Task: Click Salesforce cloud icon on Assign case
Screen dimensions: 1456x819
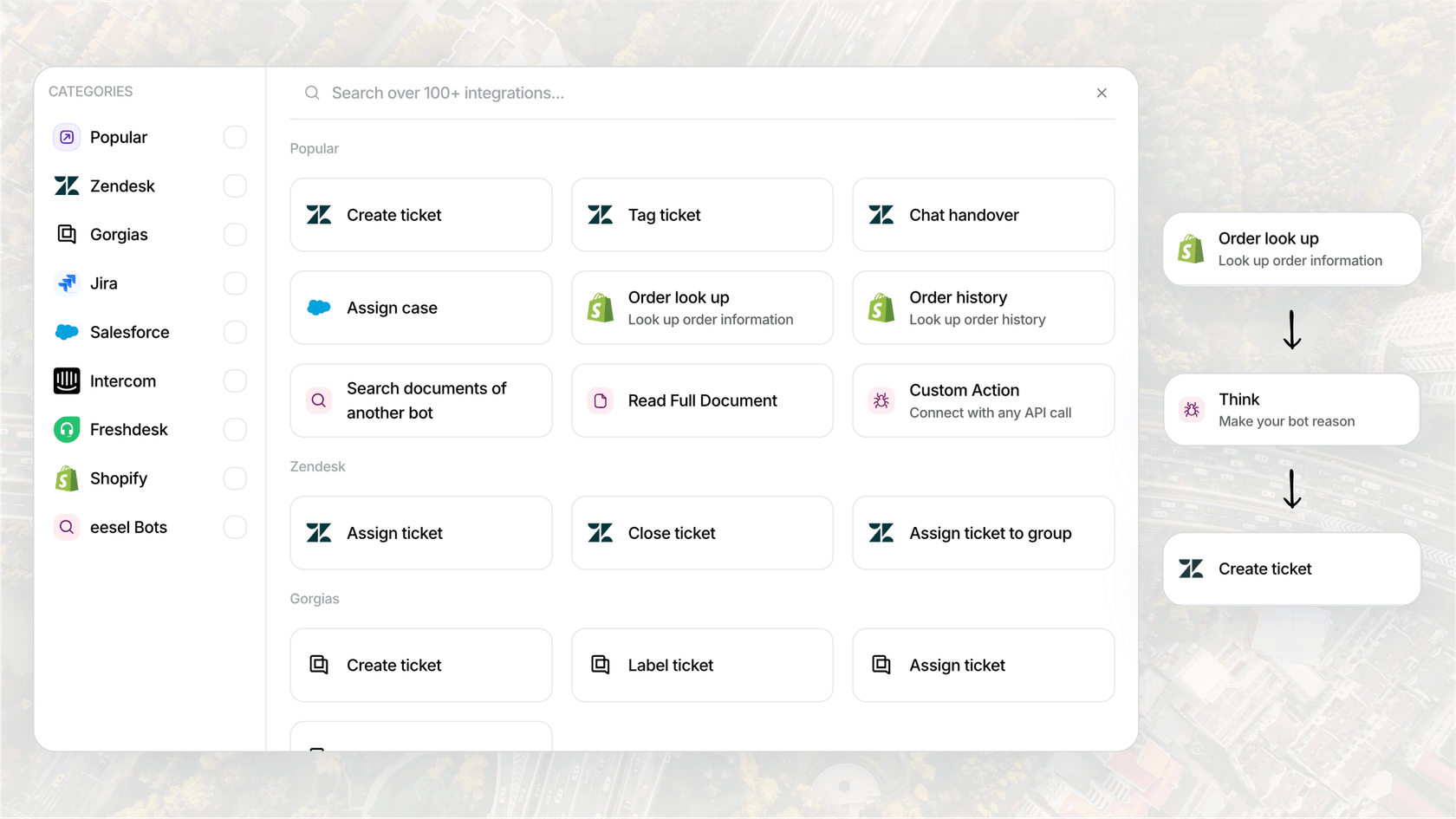Action: coord(319,308)
